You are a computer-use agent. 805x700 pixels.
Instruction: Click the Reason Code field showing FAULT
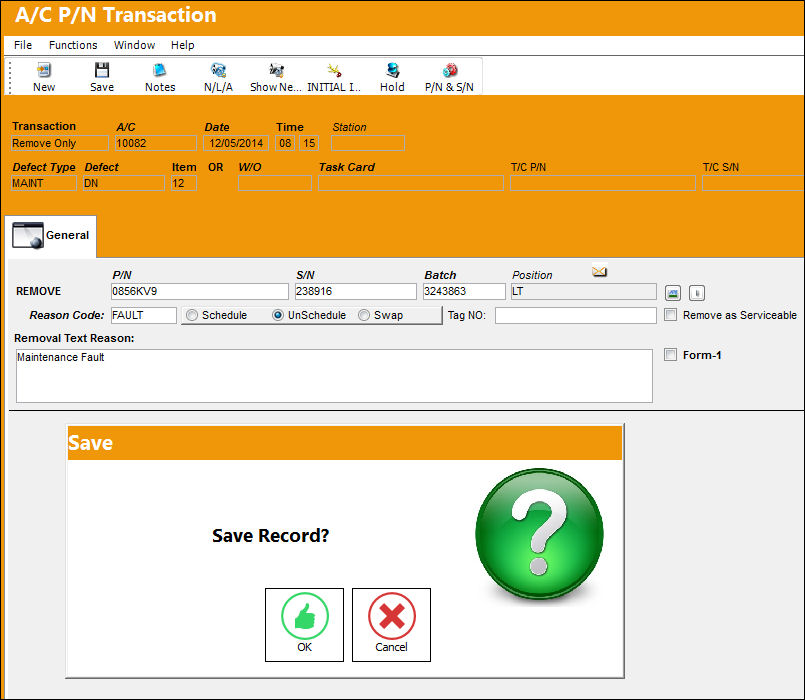click(144, 315)
